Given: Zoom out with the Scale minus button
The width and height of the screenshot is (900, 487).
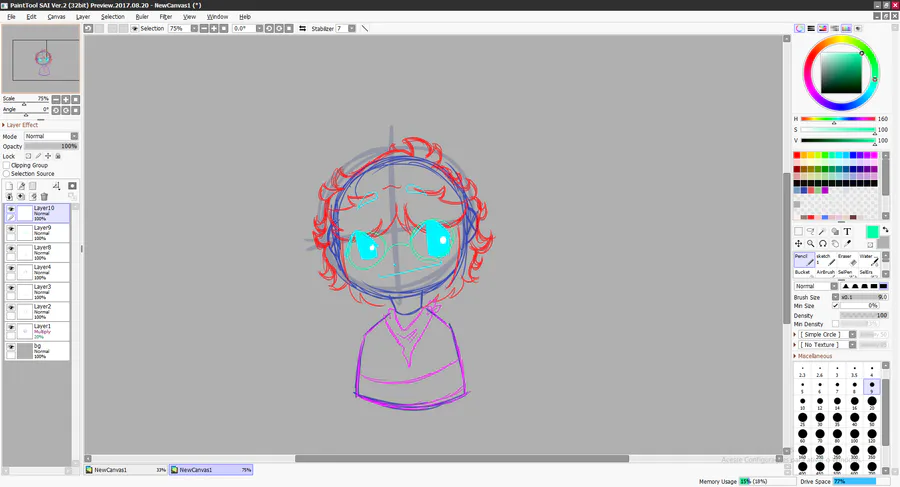Looking at the screenshot, I should click(56, 99).
